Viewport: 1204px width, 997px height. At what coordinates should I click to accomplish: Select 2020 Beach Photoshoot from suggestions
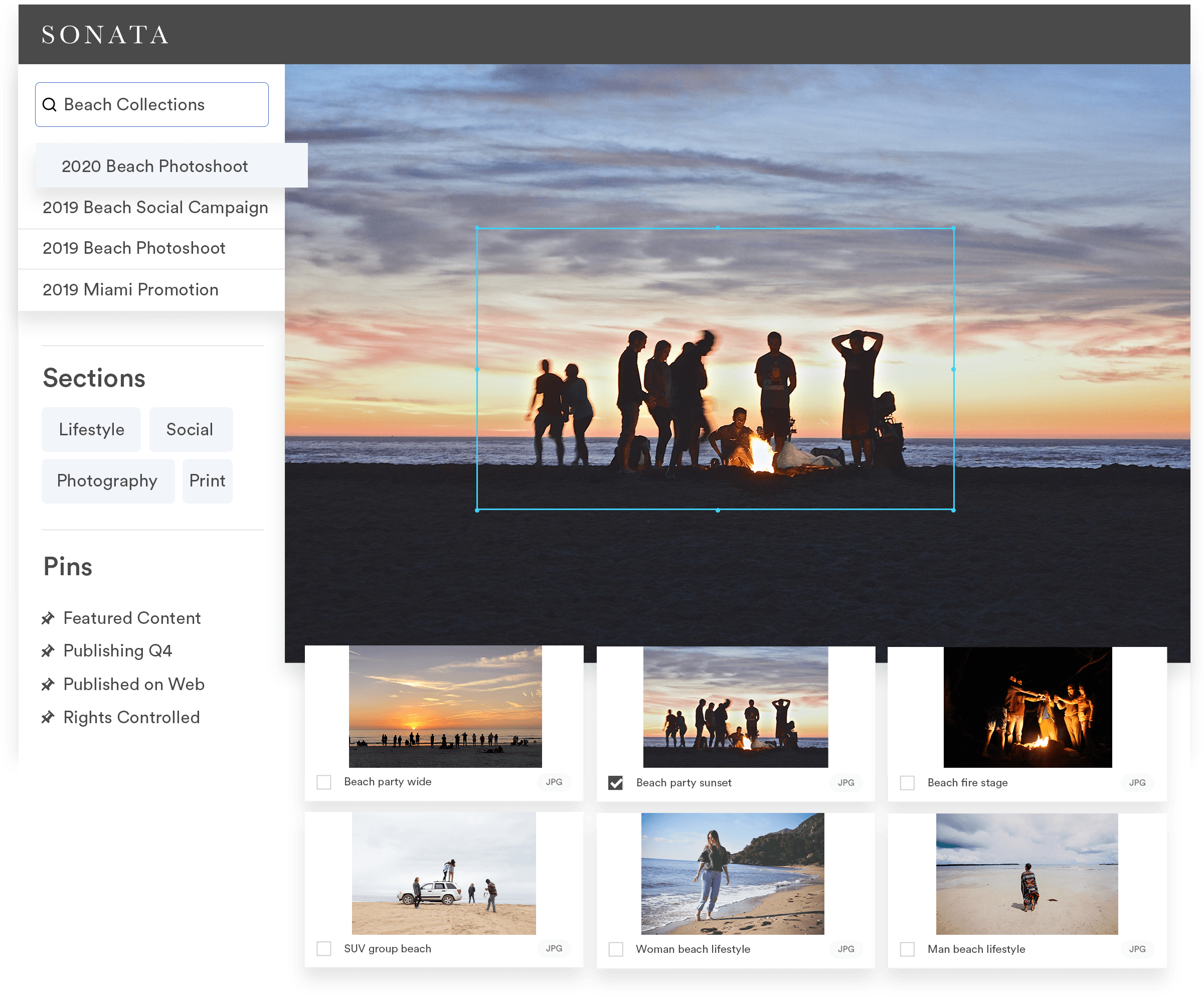[155, 167]
